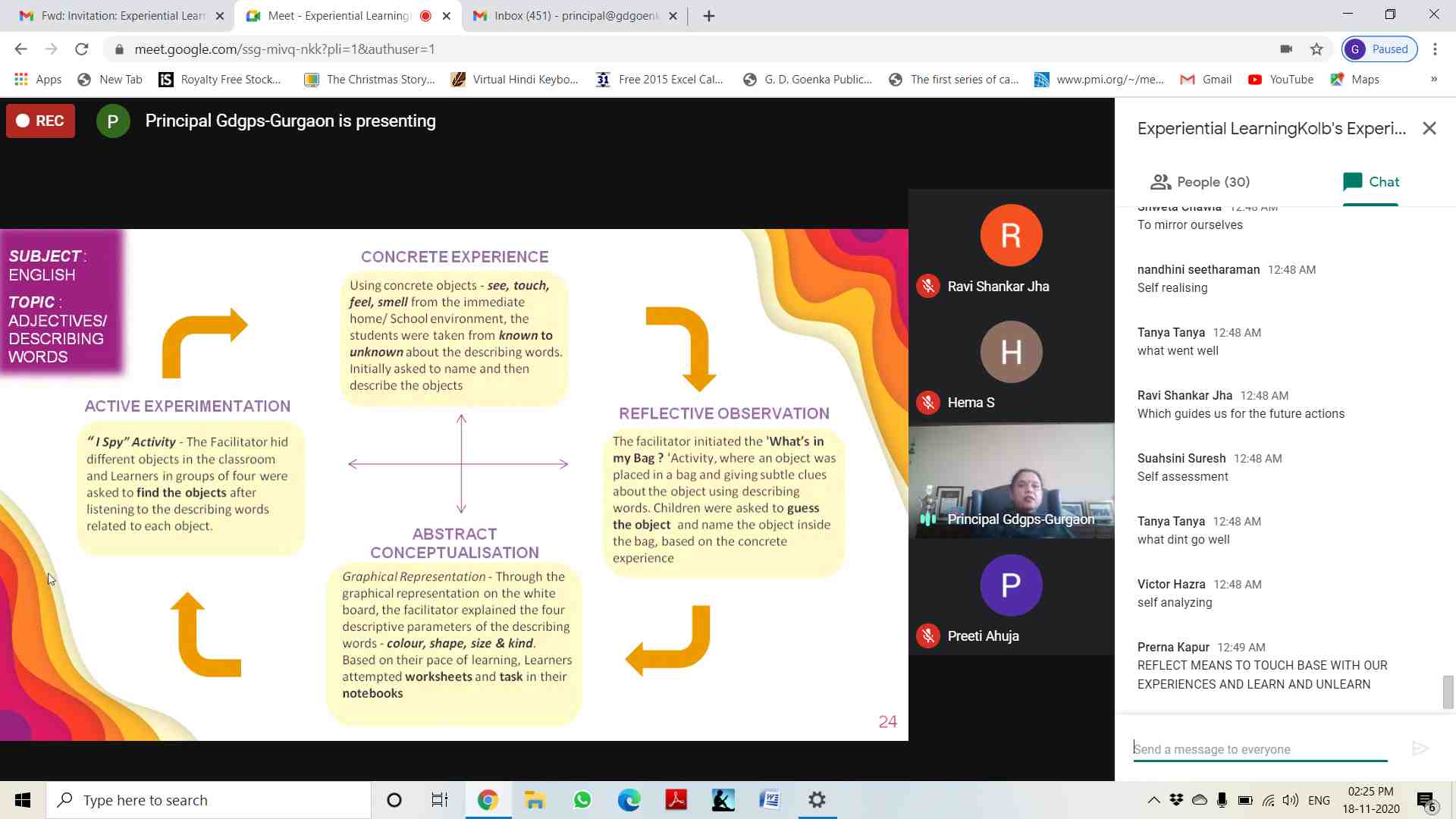Click Prerna Kapur's chat message
The height and width of the screenshot is (819, 1456).
click(1263, 675)
